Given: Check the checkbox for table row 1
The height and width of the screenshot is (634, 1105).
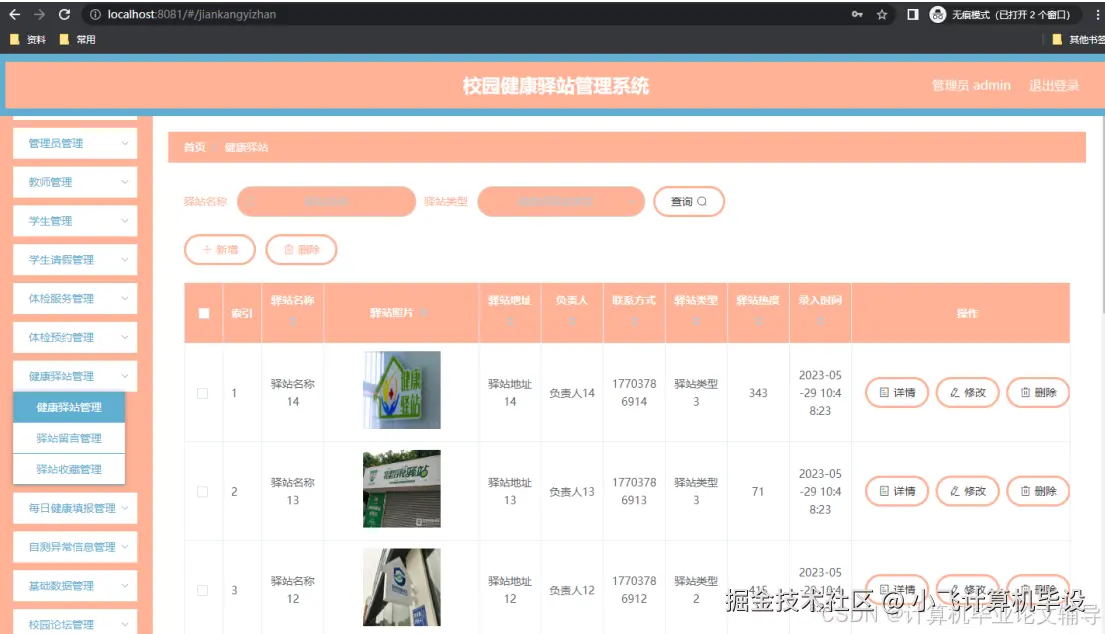Looking at the screenshot, I should click(x=203, y=392).
